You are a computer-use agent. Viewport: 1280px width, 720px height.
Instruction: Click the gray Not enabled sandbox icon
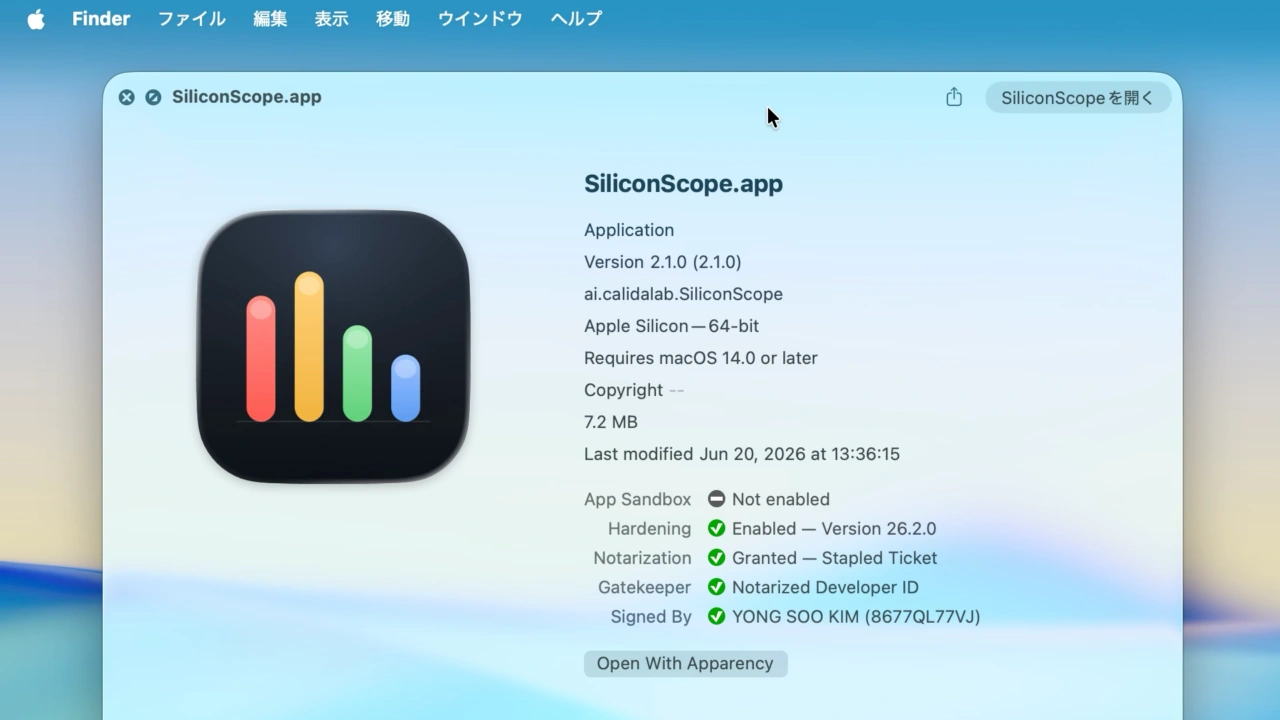click(716, 499)
